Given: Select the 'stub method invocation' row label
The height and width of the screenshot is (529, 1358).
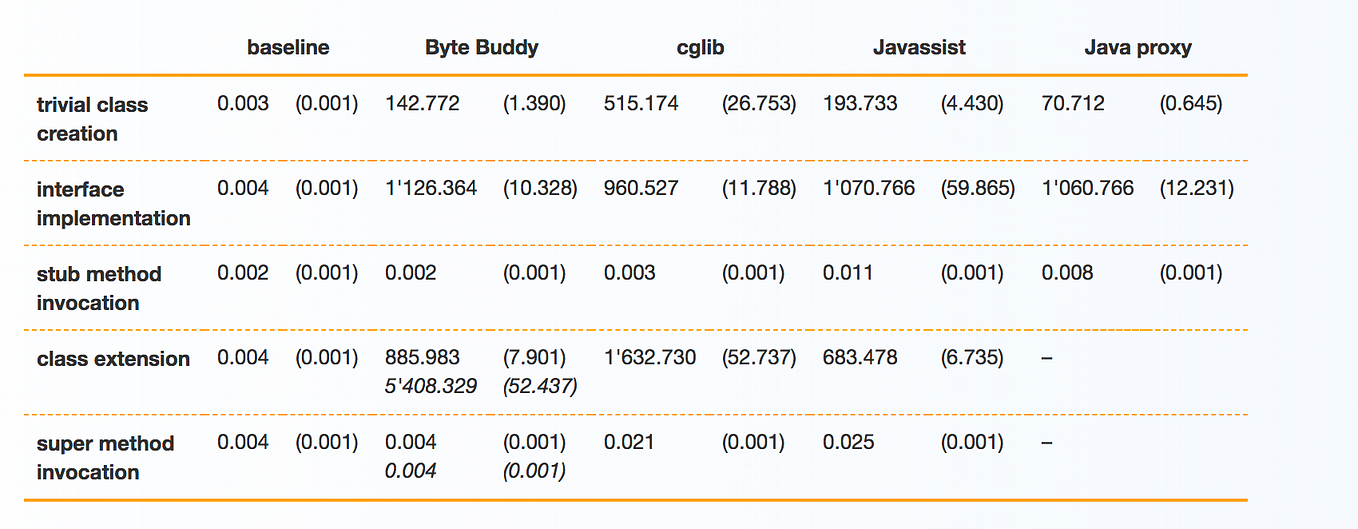Looking at the screenshot, I should (x=99, y=288).
